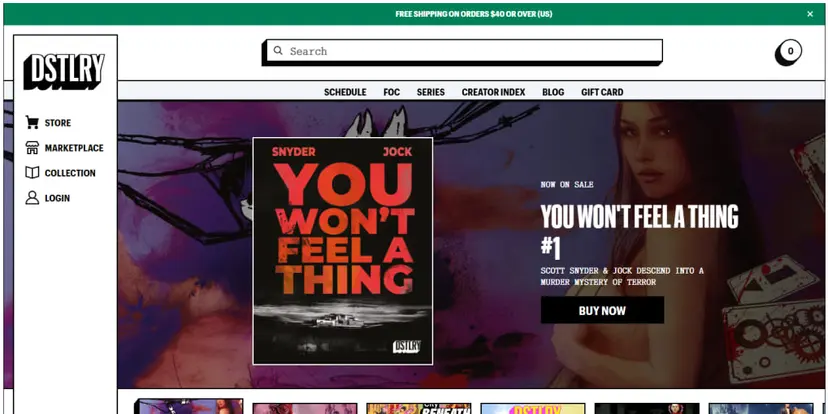The height and width of the screenshot is (414, 828).
Task: Click the Marketplace storefront icon
Action: pyautogui.click(x=32, y=148)
